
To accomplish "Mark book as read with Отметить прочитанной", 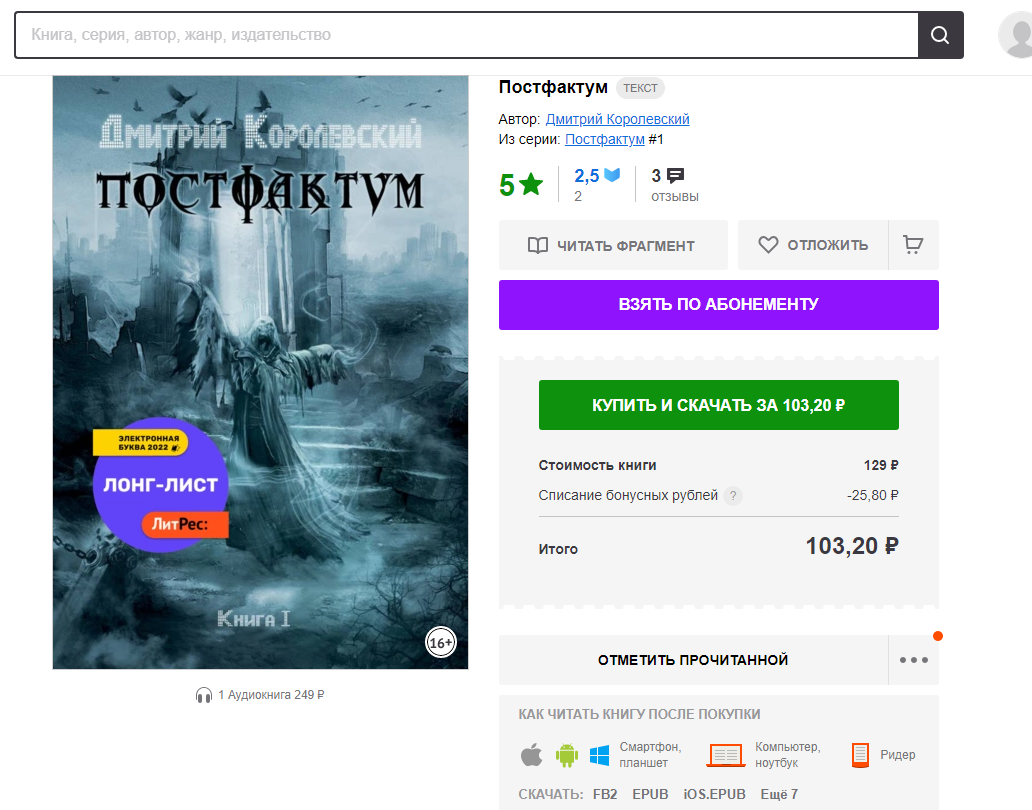I will click(693, 660).
